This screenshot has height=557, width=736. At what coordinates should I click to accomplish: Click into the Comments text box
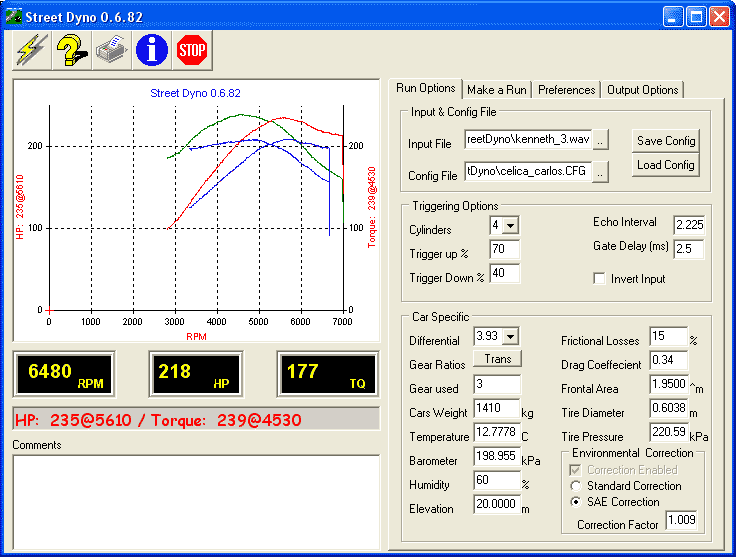coord(196,502)
